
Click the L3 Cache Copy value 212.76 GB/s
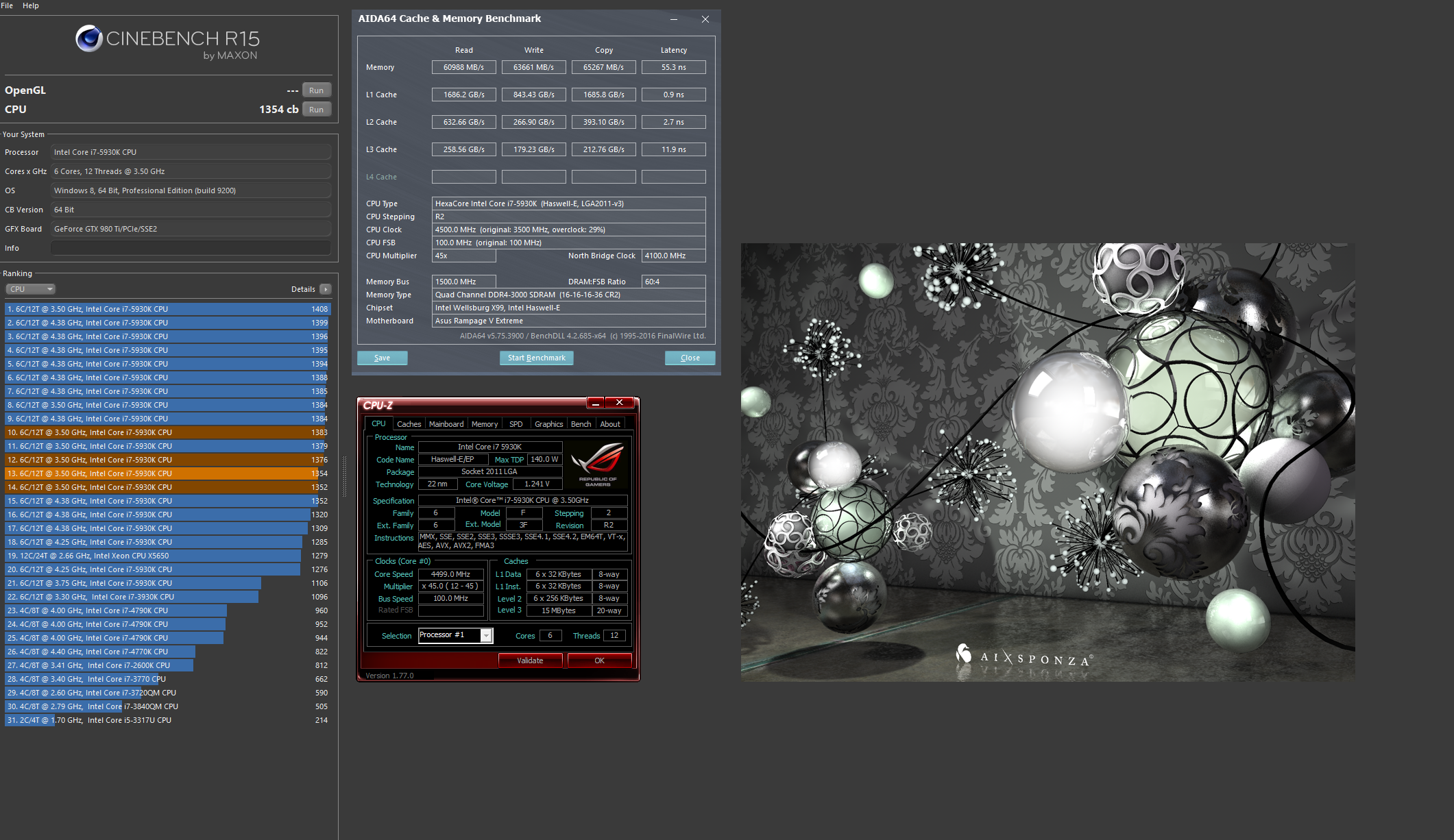click(604, 149)
